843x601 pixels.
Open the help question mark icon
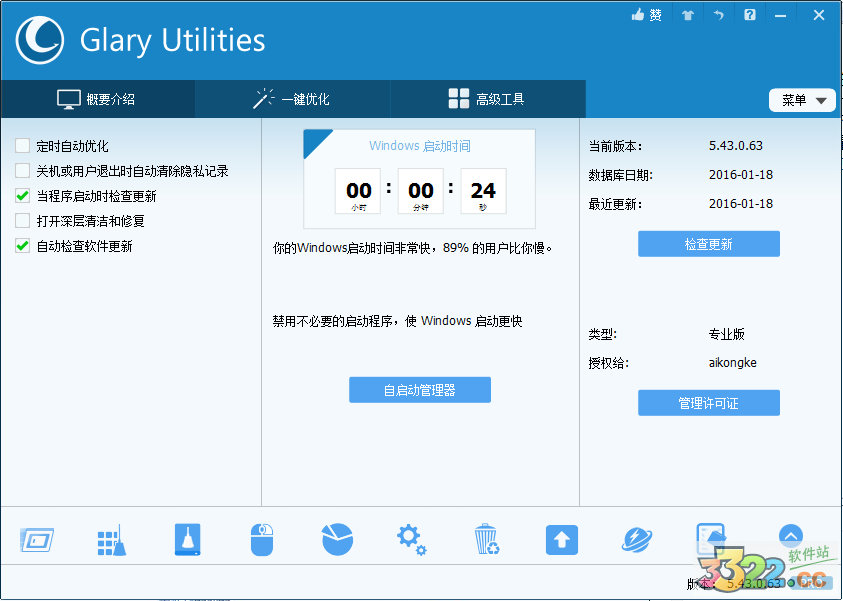(x=750, y=15)
